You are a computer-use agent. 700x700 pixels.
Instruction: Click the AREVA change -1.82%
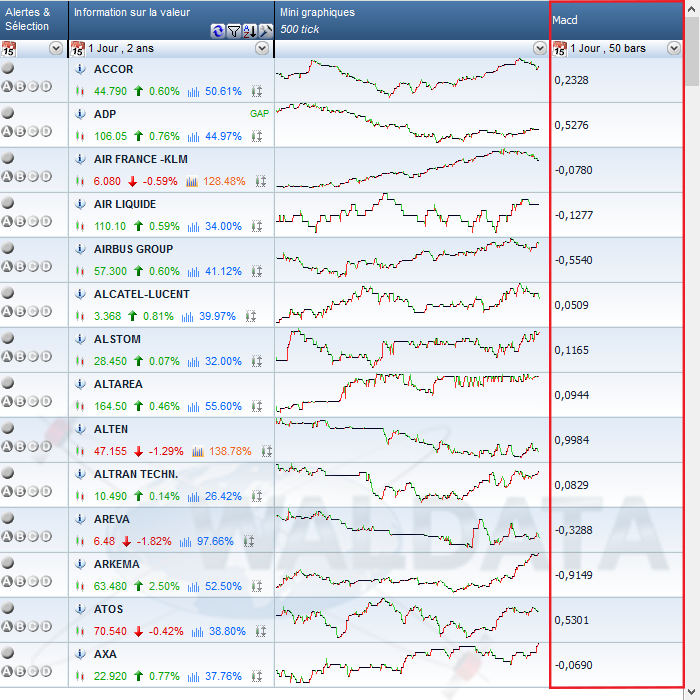coord(154,541)
